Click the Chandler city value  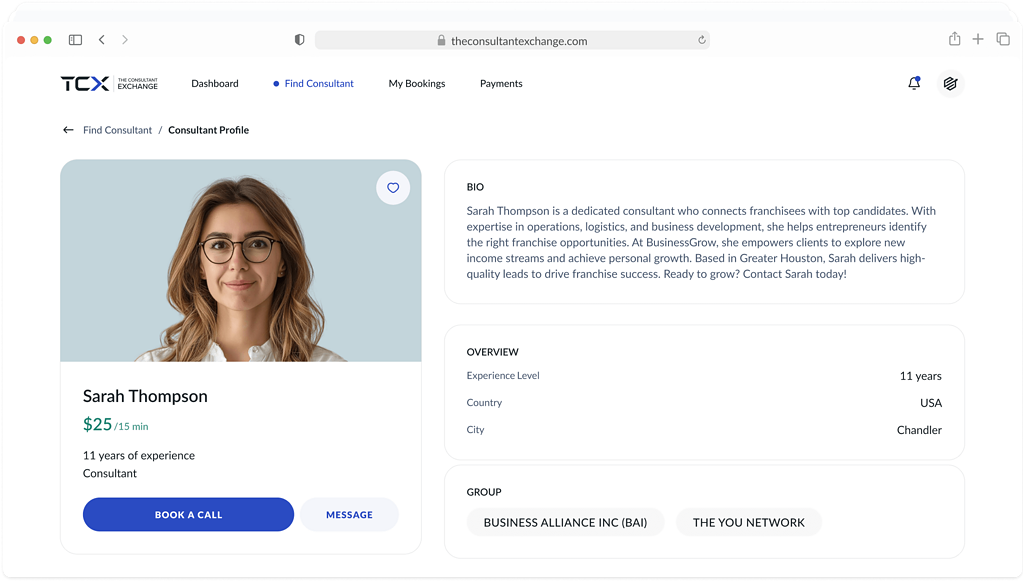[919, 430]
